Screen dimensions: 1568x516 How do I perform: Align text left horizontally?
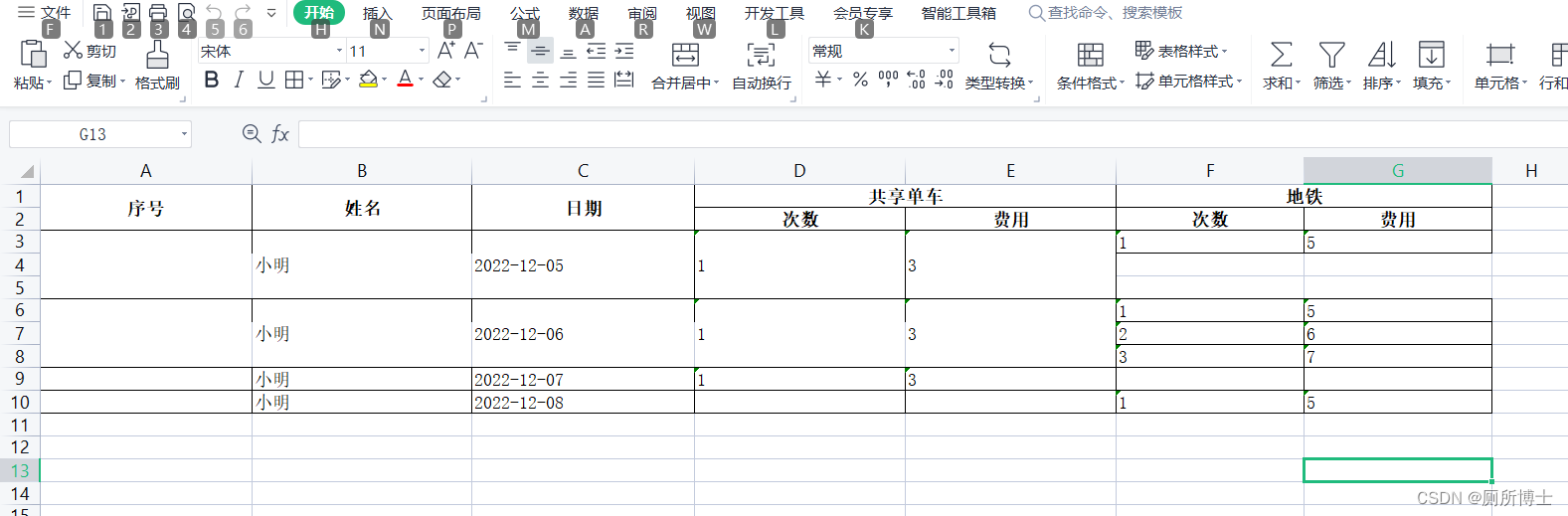click(x=512, y=80)
